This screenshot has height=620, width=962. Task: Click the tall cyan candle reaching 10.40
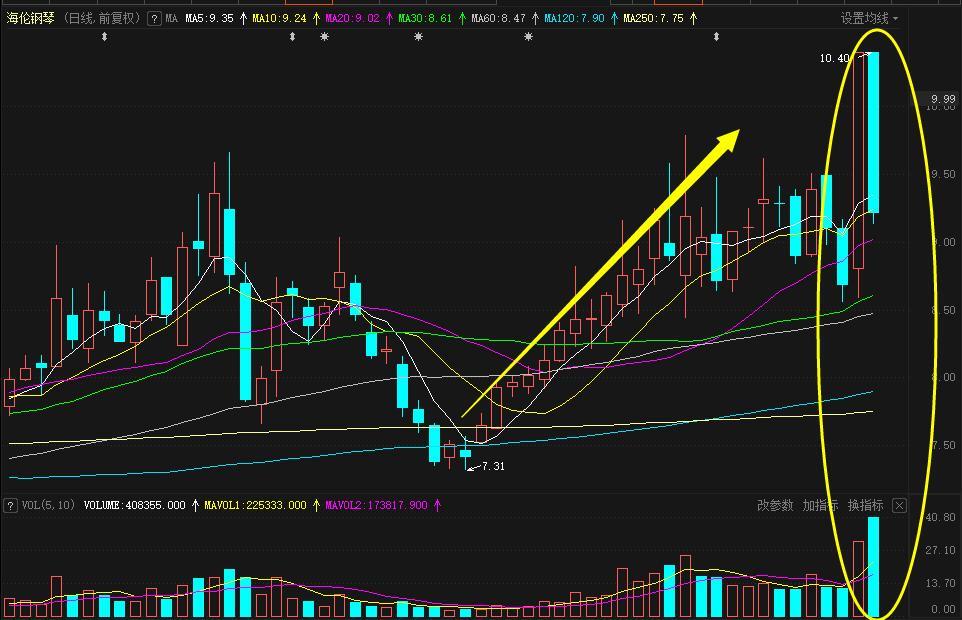click(x=873, y=132)
